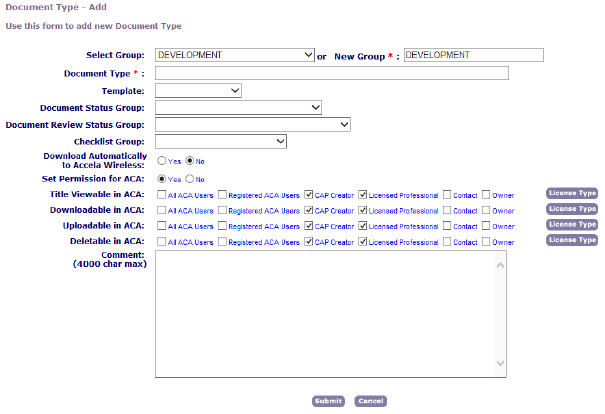The height and width of the screenshot is (414, 605).
Task: Check Contact for Downloadable in ACA
Action: pyautogui.click(x=447, y=210)
